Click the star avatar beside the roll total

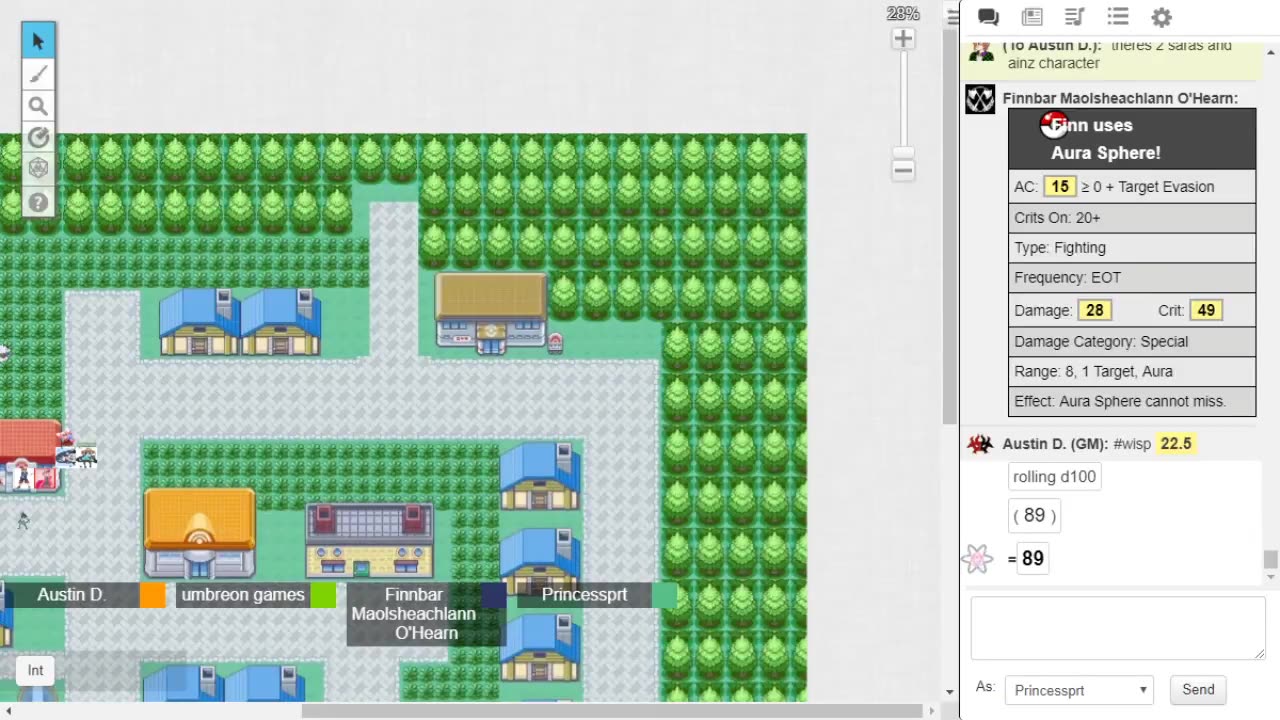click(978, 558)
